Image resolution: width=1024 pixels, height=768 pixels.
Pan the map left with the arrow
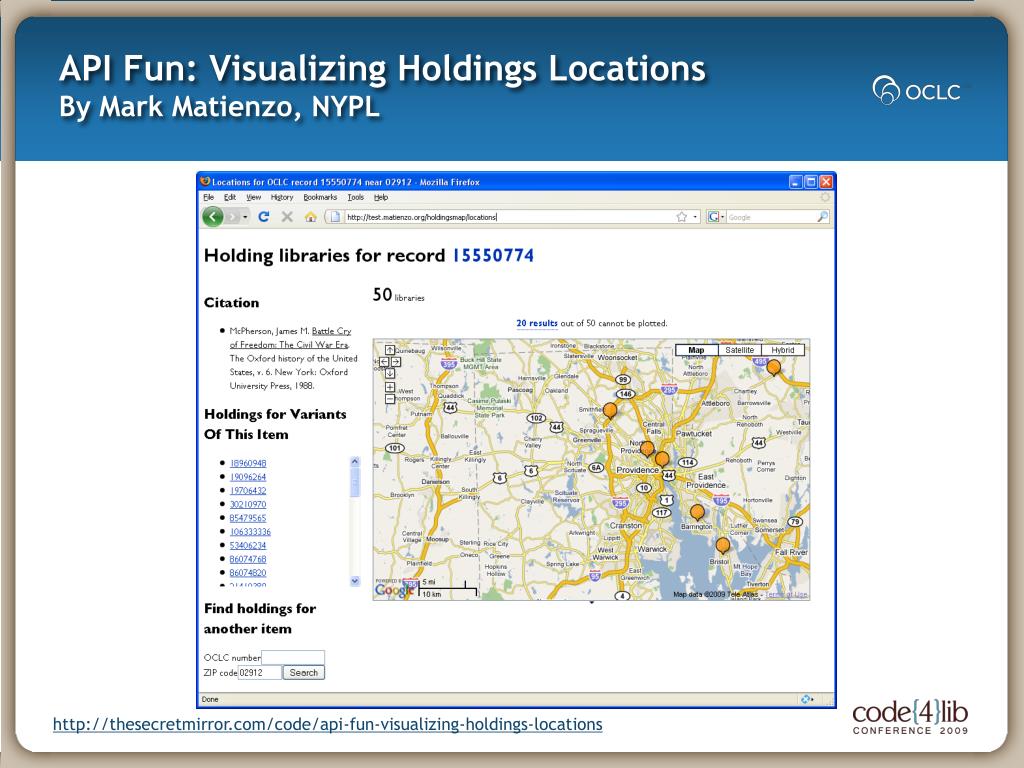[x=384, y=362]
